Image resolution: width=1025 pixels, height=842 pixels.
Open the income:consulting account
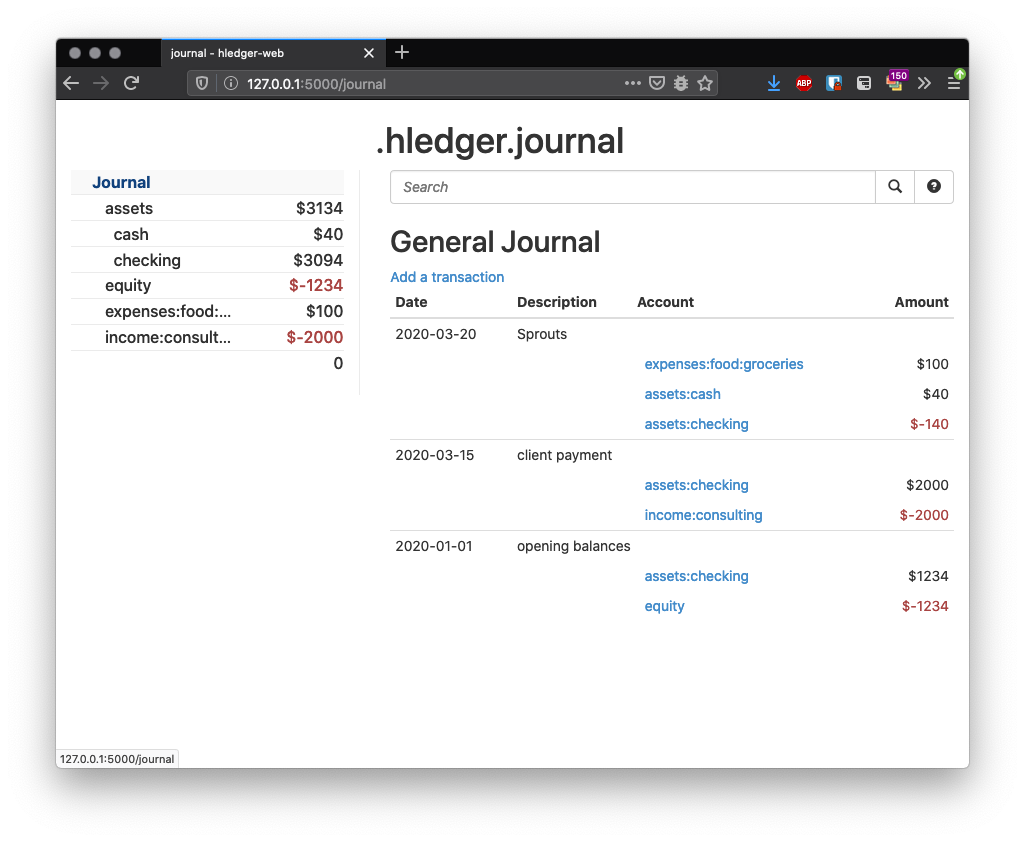pos(703,515)
